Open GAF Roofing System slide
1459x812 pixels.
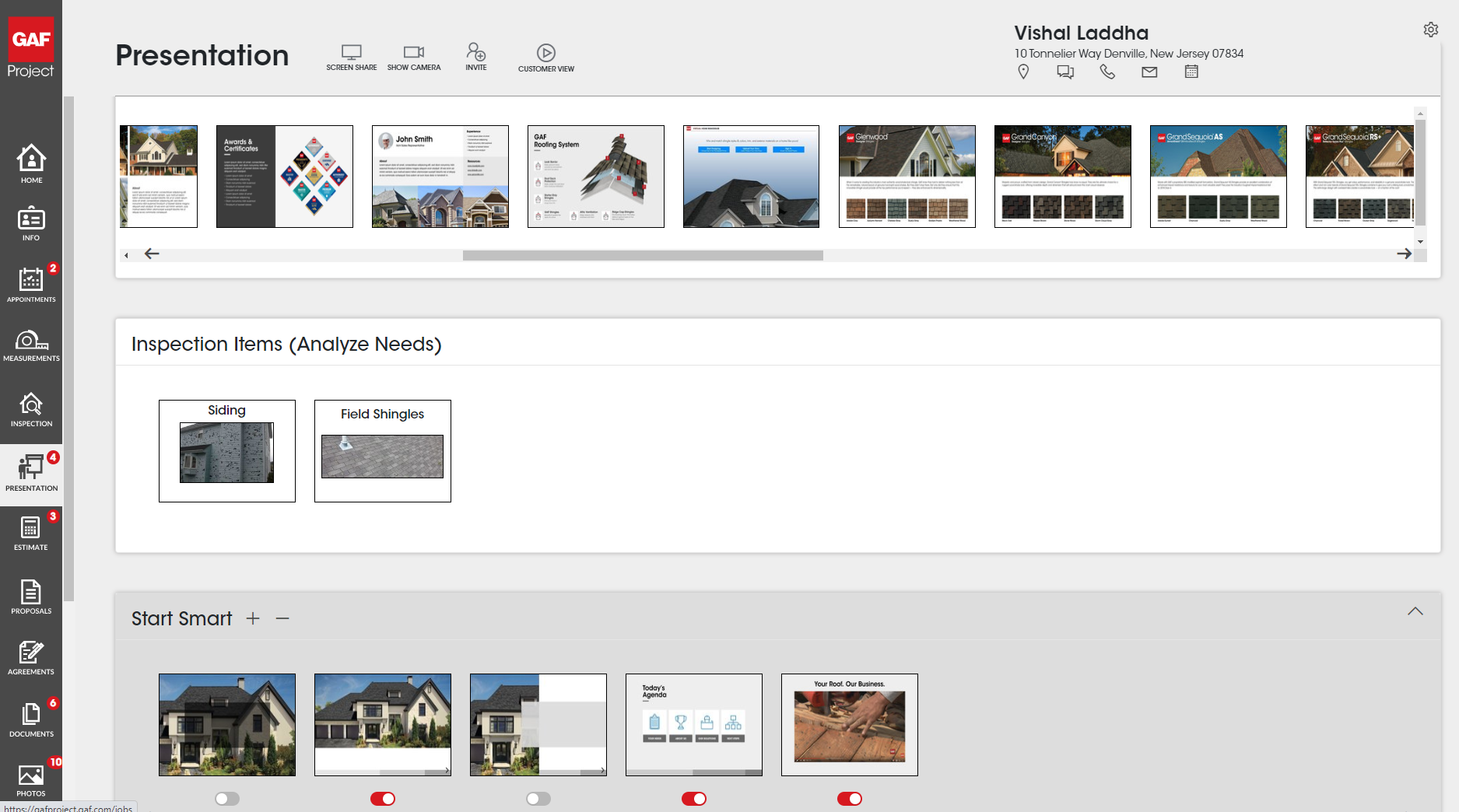pos(596,177)
